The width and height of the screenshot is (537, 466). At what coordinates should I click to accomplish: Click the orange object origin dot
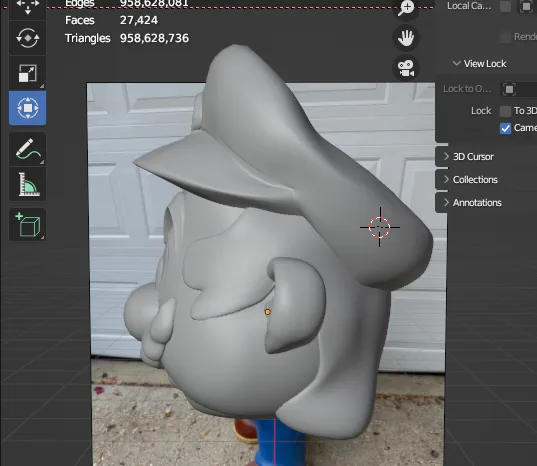(267, 312)
